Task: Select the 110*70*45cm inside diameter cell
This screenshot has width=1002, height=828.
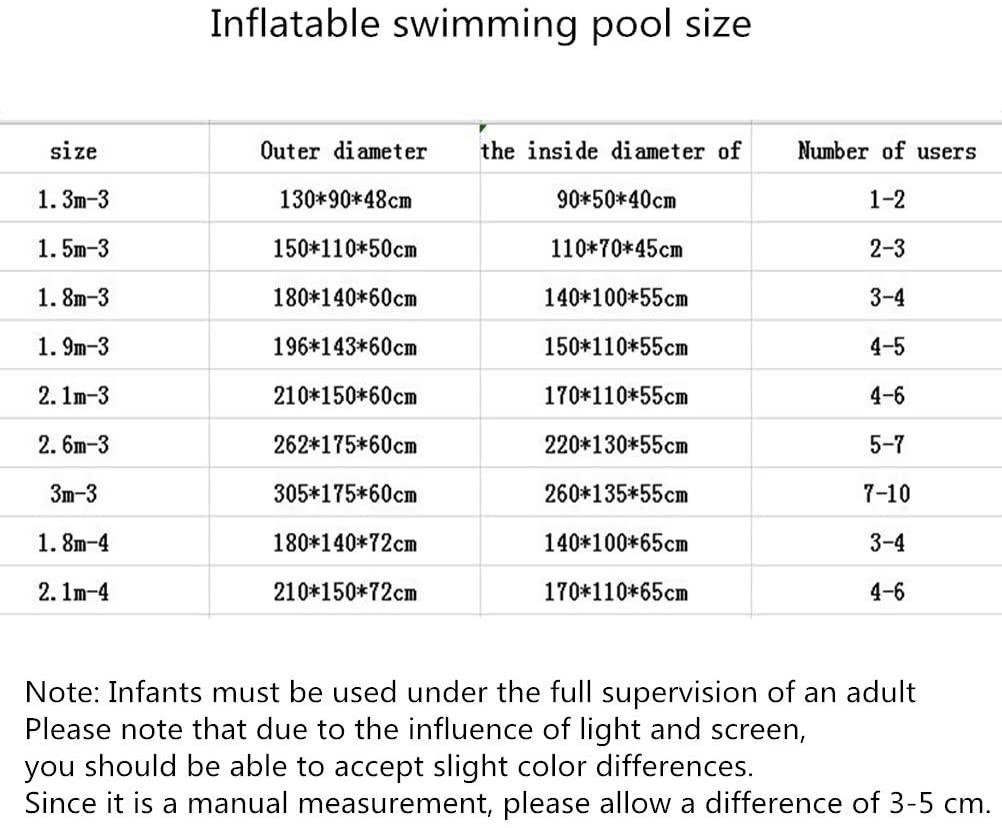Action: point(615,249)
